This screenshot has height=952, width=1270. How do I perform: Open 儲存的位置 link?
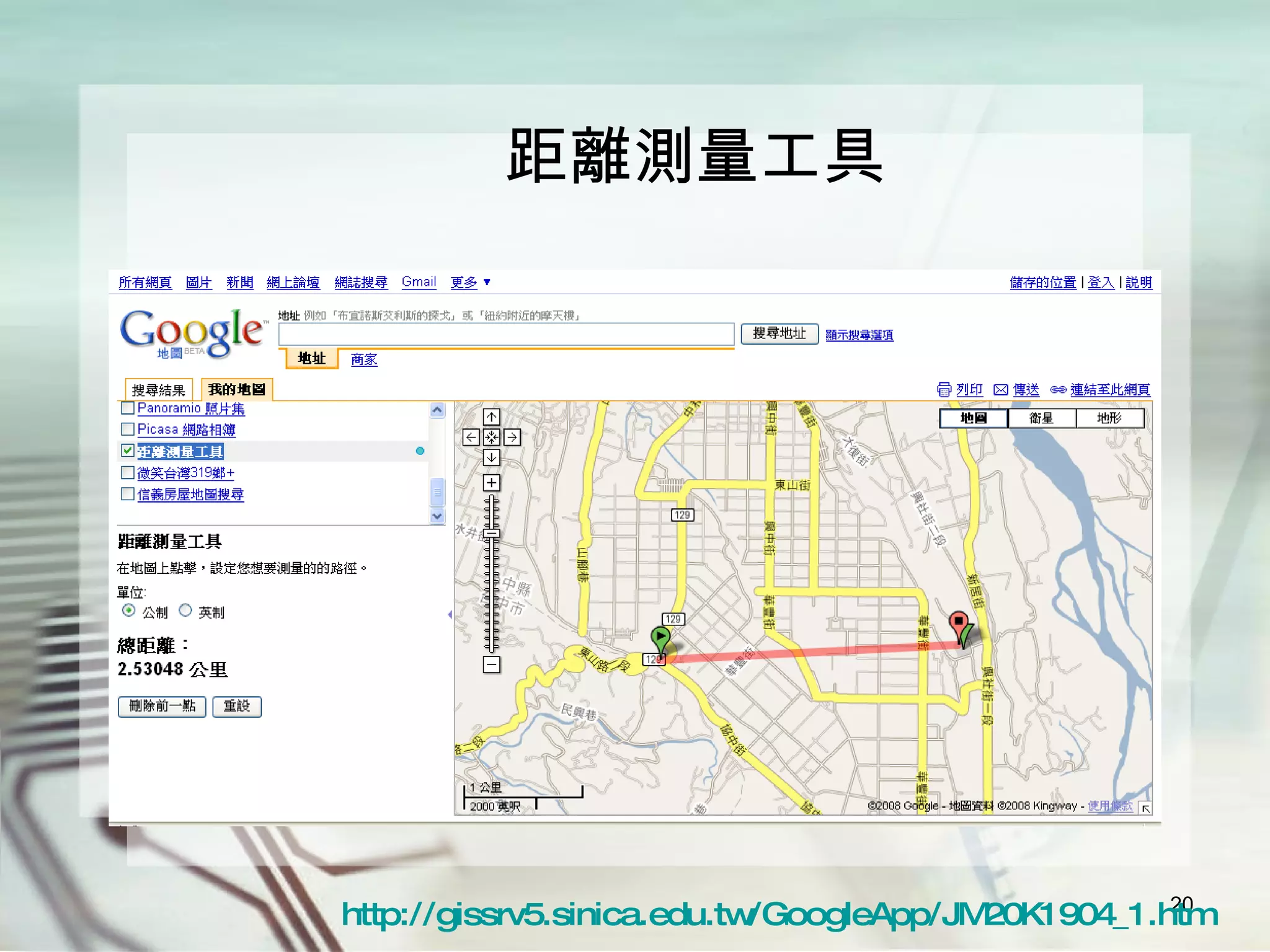(x=1043, y=283)
